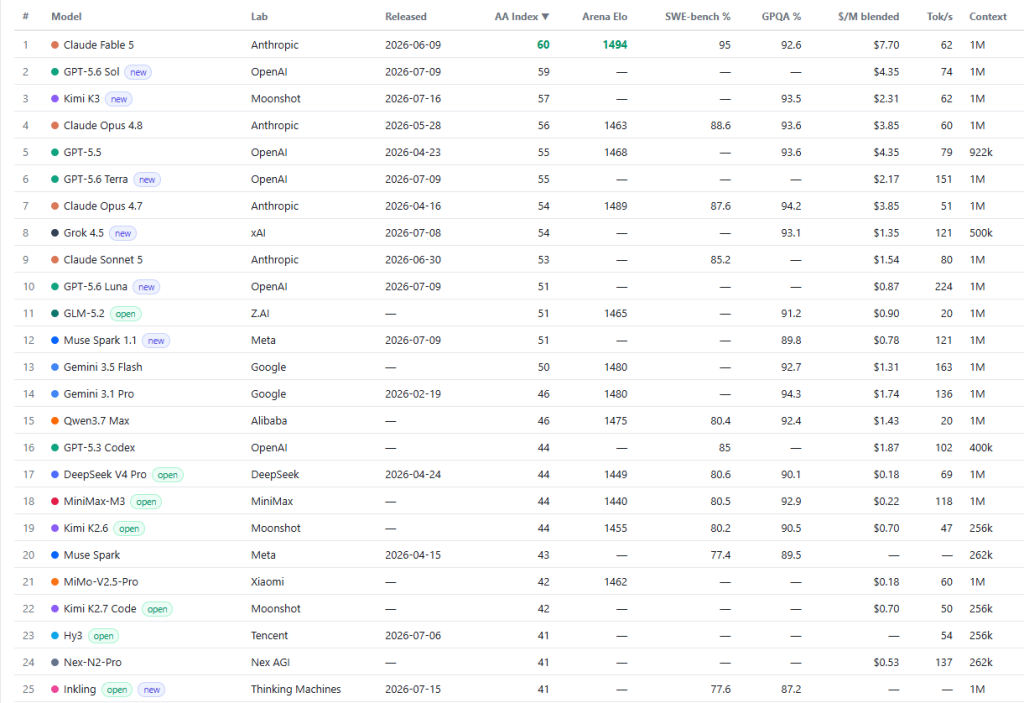Select the GPT-5.6 Sol model name

pos(91,72)
